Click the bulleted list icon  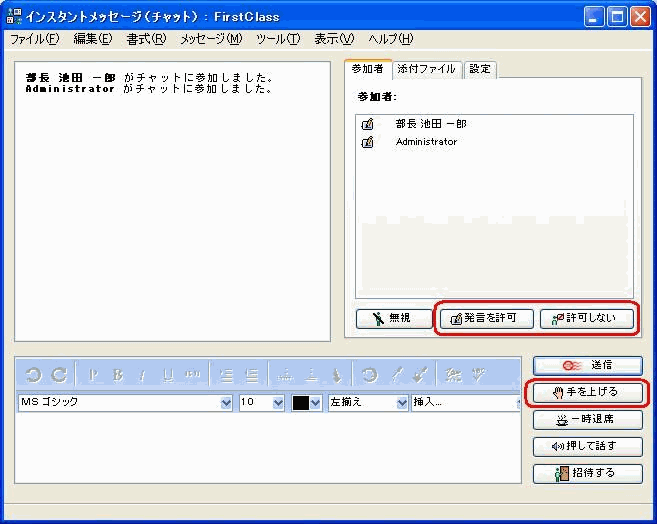point(252,375)
